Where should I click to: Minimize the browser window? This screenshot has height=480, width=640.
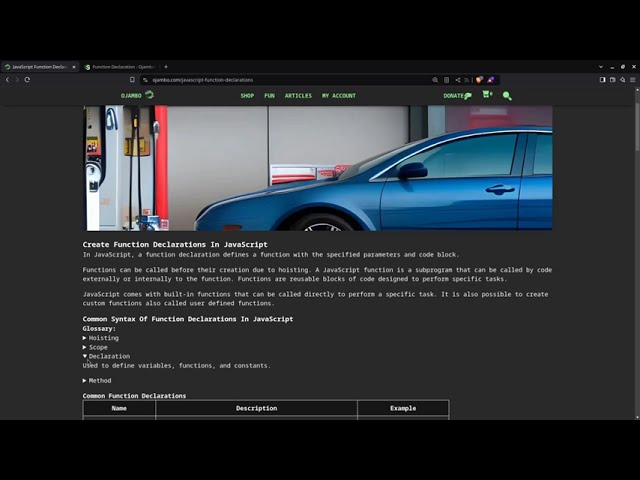(612, 67)
